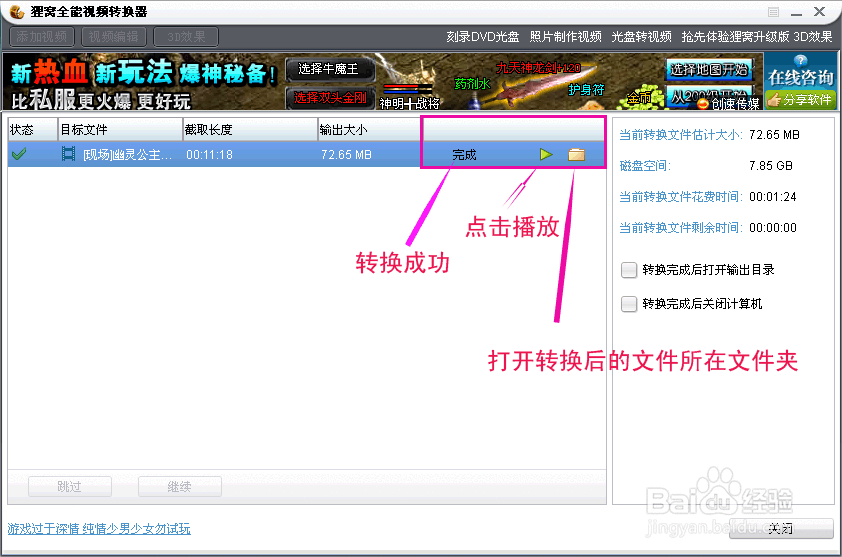The image size is (842, 557).
Task: Open 光盘转视频 link
Action: point(642,37)
